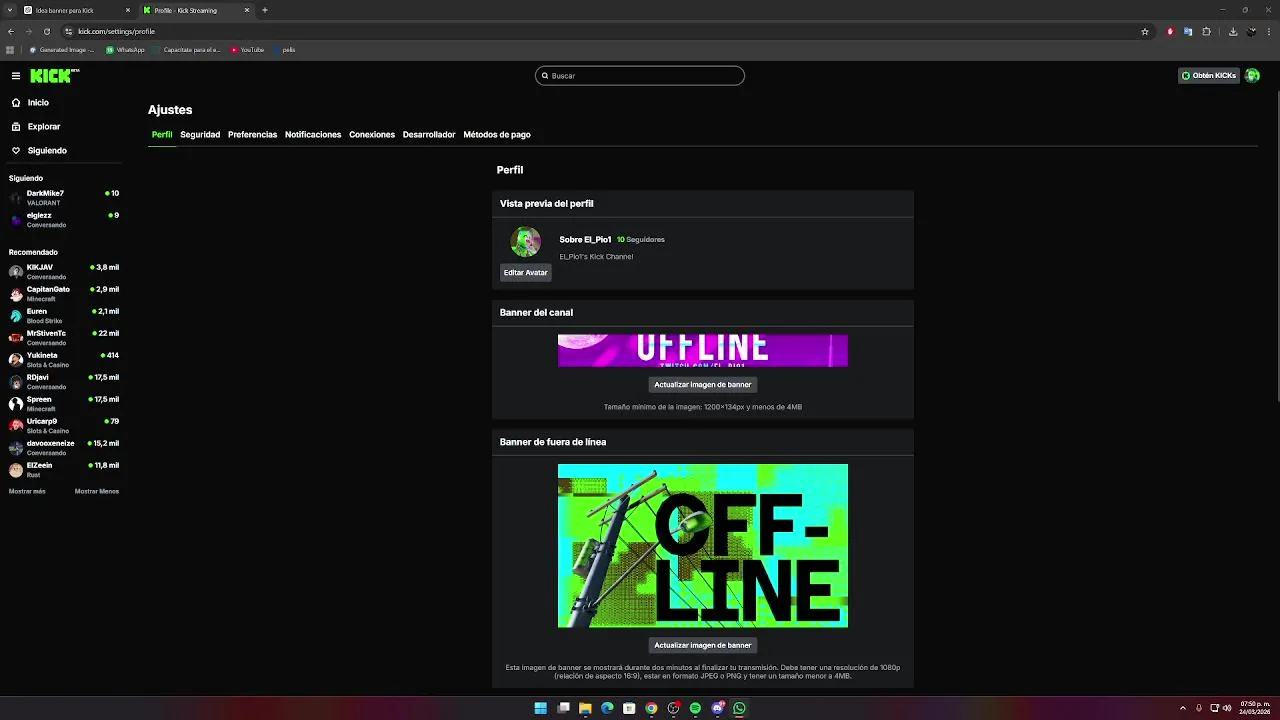This screenshot has width=1280, height=720.
Task: Open the Métodos de pago tab
Action: [x=497, y=135]
